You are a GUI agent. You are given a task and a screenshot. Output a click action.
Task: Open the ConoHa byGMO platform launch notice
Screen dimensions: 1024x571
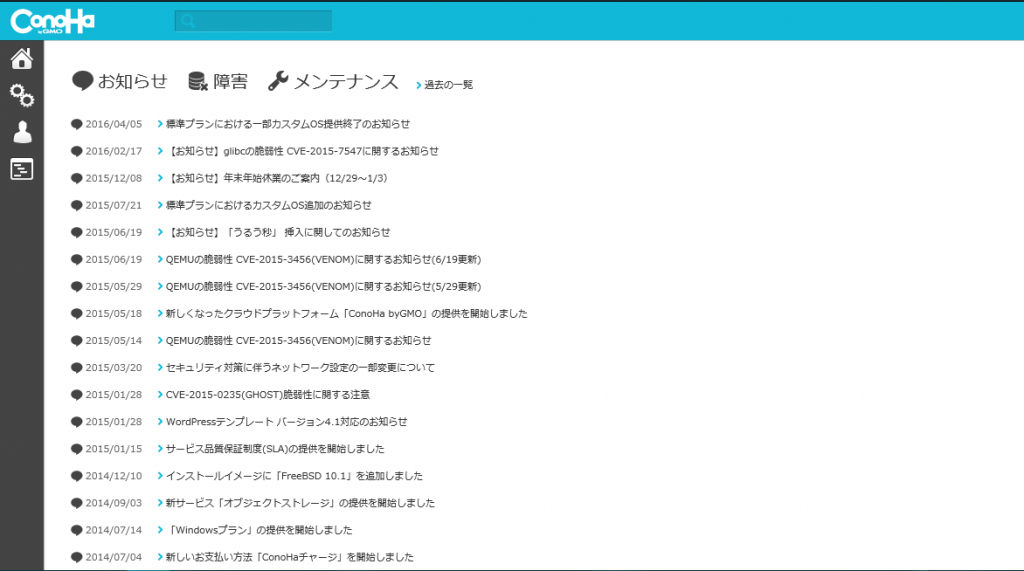pyautogui.click(x=346, y=314)
